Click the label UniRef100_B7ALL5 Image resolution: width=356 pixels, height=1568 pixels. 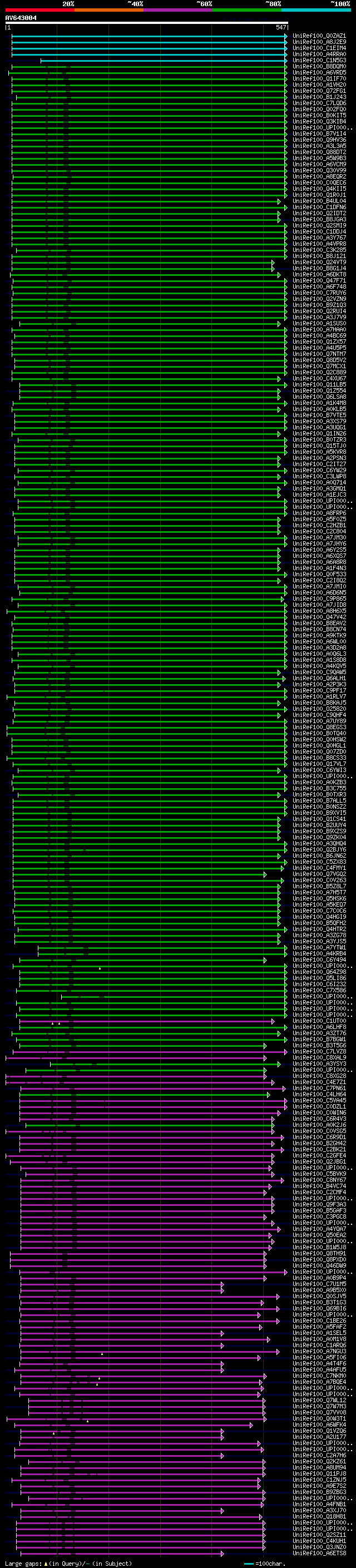319,801
